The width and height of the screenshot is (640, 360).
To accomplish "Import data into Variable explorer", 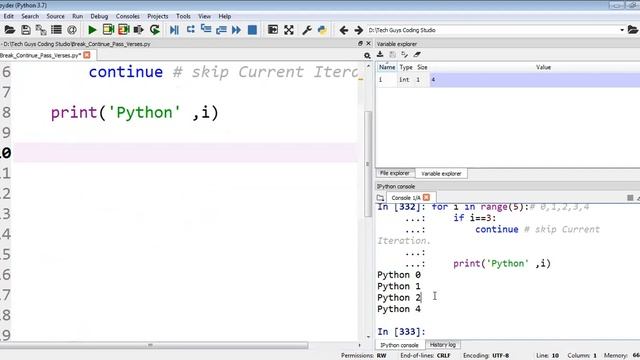I will pyautogui.click(x=380, y=54).
